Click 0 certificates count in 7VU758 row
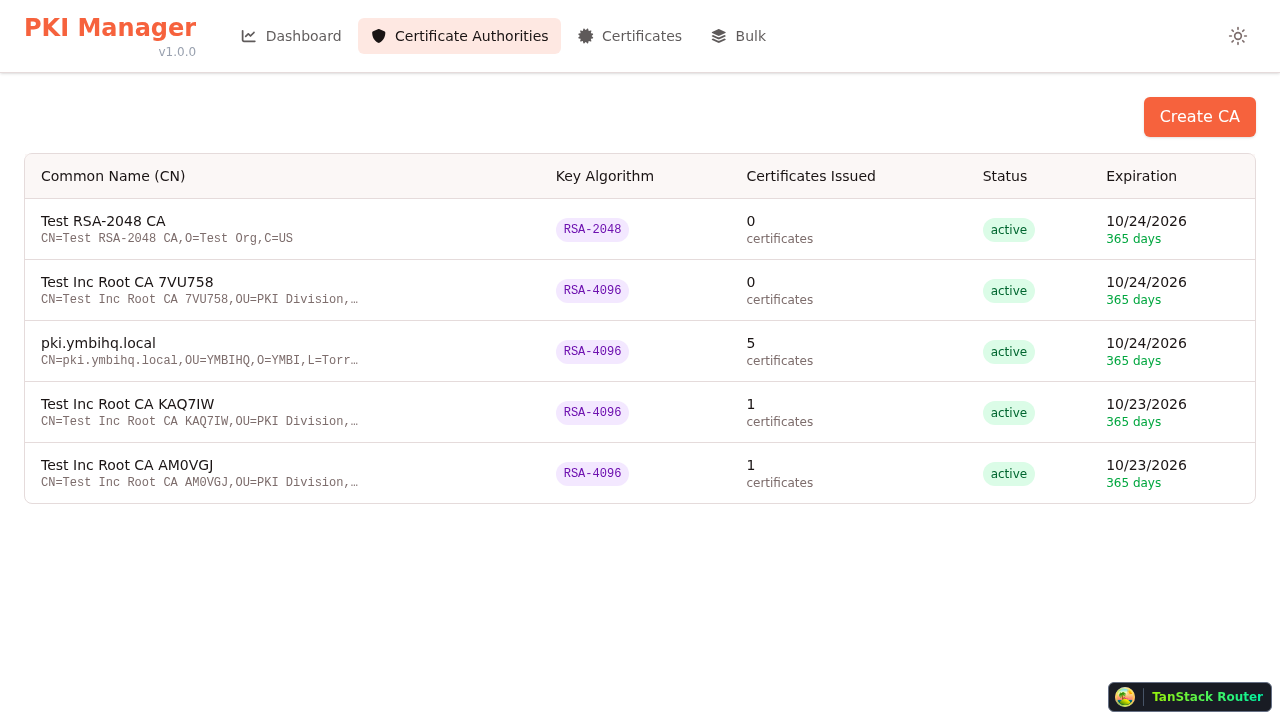This screenshot has height=720, width=1280. pyautogui.click(x=780, y=290)
